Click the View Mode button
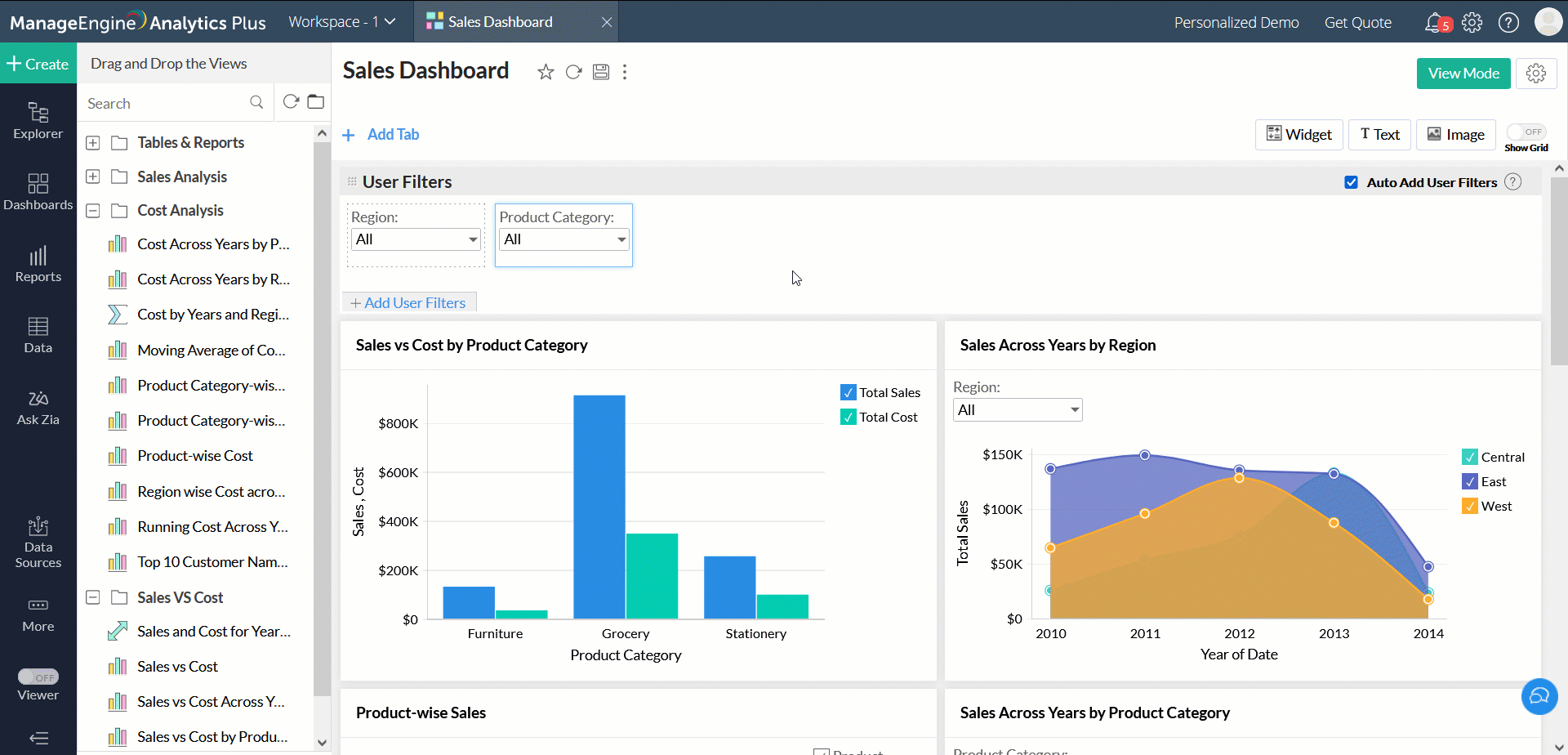The height and width of the screenshot is (755, 1568). point(1463,74)
